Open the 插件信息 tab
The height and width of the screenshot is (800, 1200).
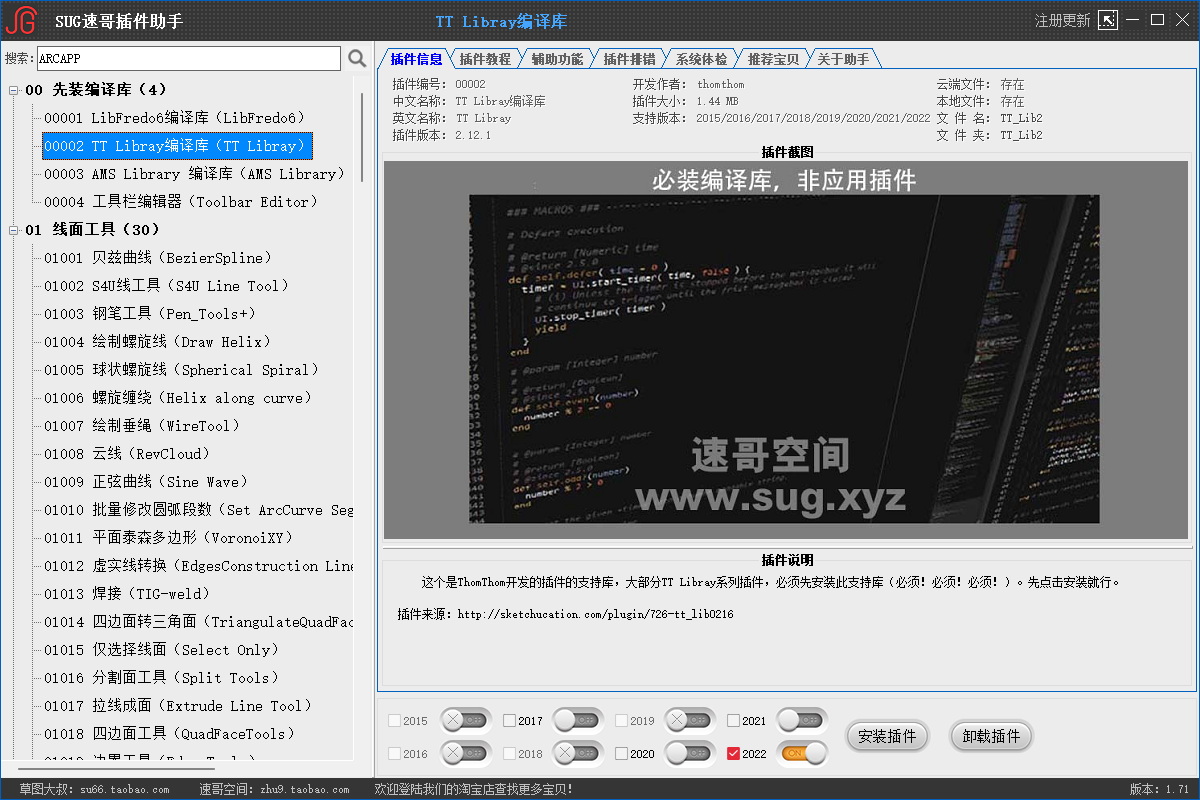tap(416, 59)
